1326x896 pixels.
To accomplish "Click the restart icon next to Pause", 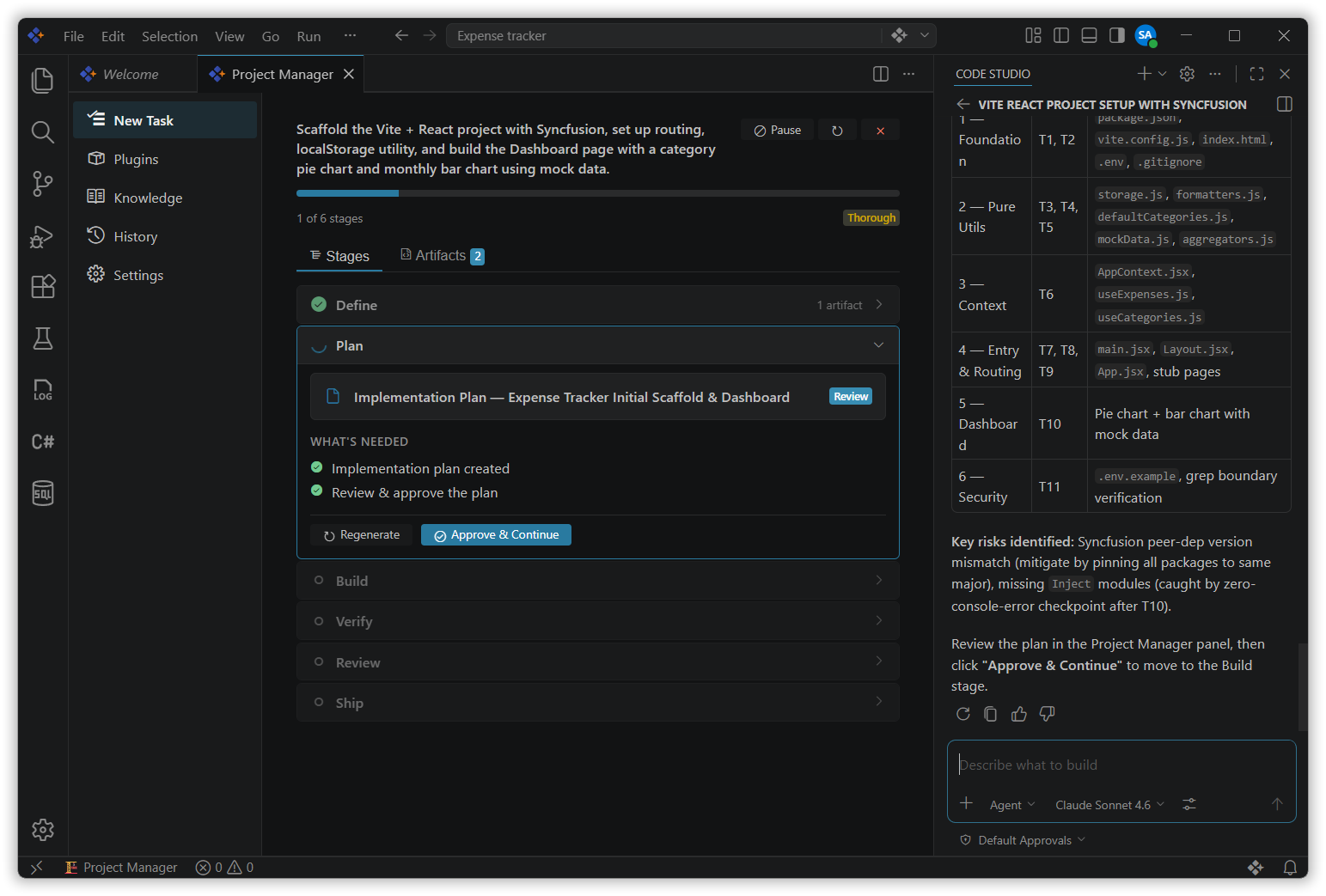I will click(x=837, y=131).
